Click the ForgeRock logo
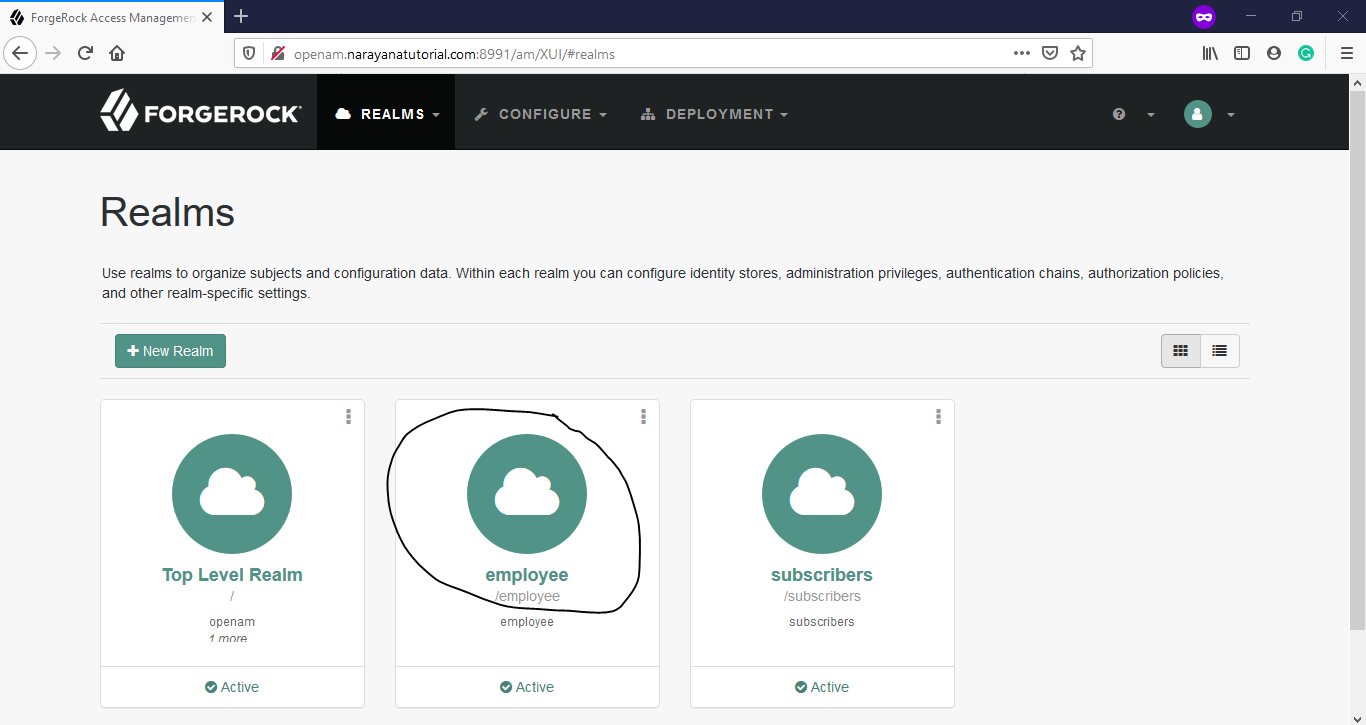The height and width of the screenshot is (725, 1366). click(200, 111)
